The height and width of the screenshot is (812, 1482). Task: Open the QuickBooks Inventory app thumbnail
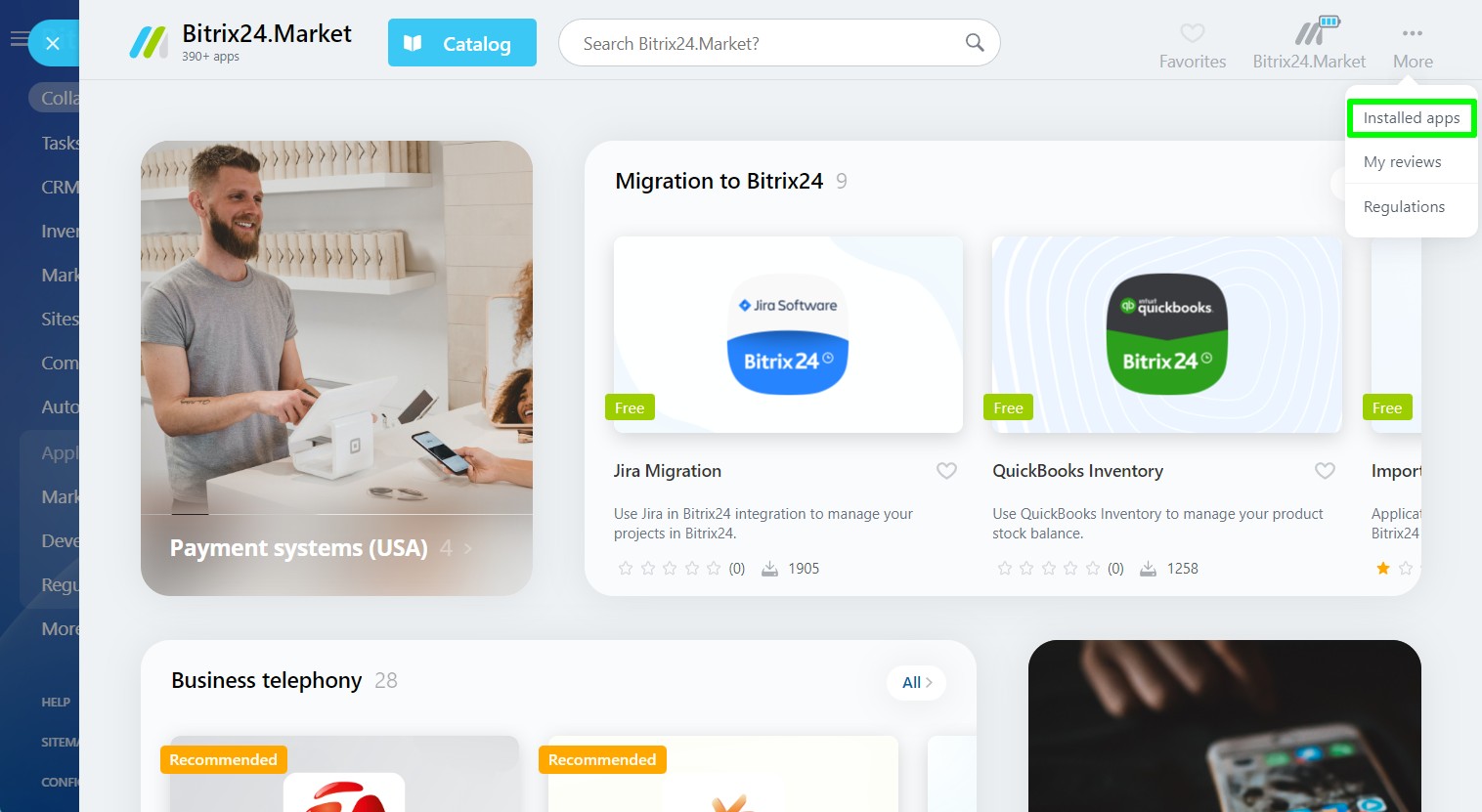point(1166,334)
